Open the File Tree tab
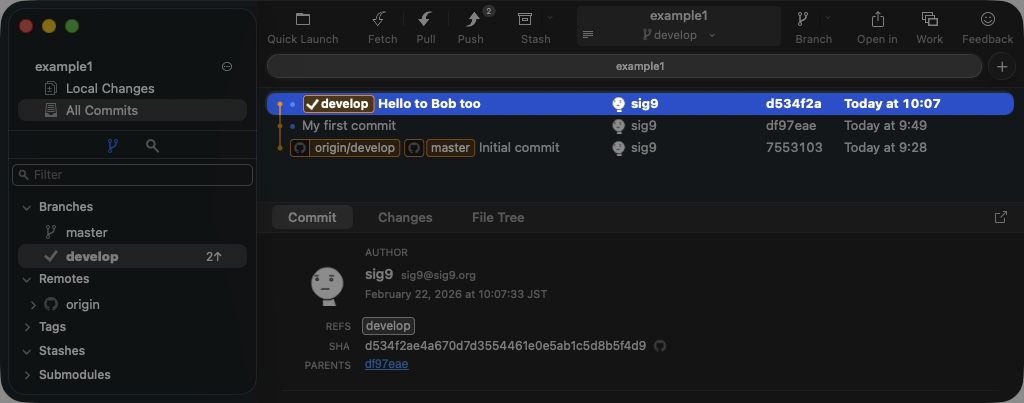Screen dimensions: 1024x403 pyautogui.click(x=497, y=217)
